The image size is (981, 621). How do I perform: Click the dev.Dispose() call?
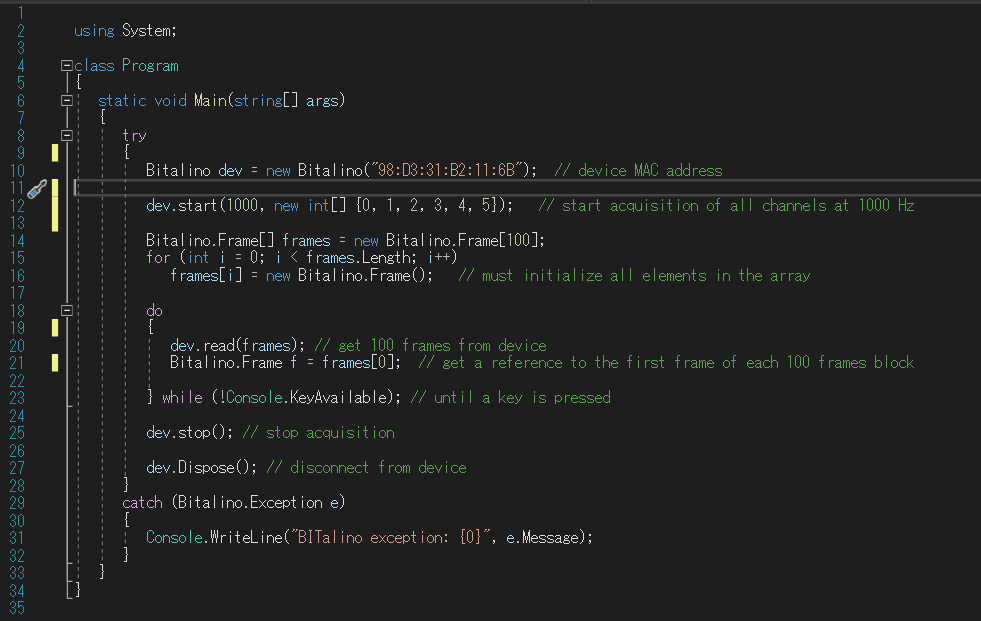201,468
